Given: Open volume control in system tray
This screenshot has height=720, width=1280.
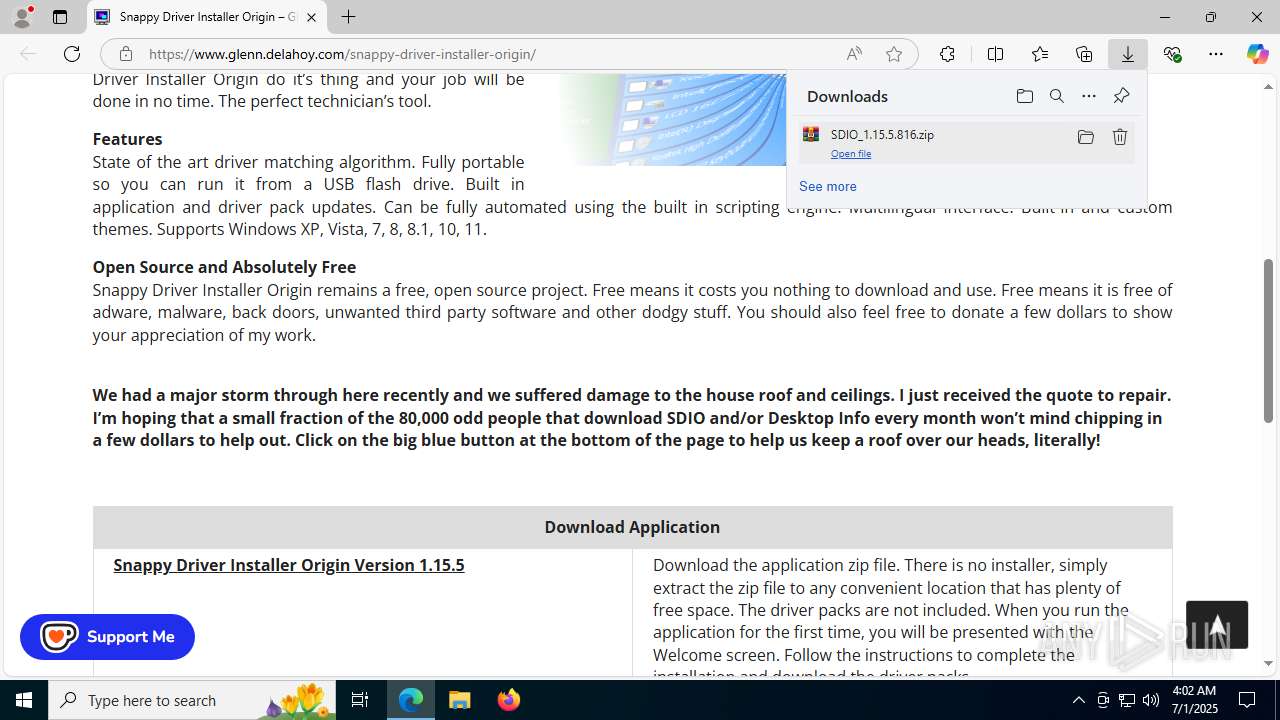Looking at the screenshot, I should point(1151,700).
